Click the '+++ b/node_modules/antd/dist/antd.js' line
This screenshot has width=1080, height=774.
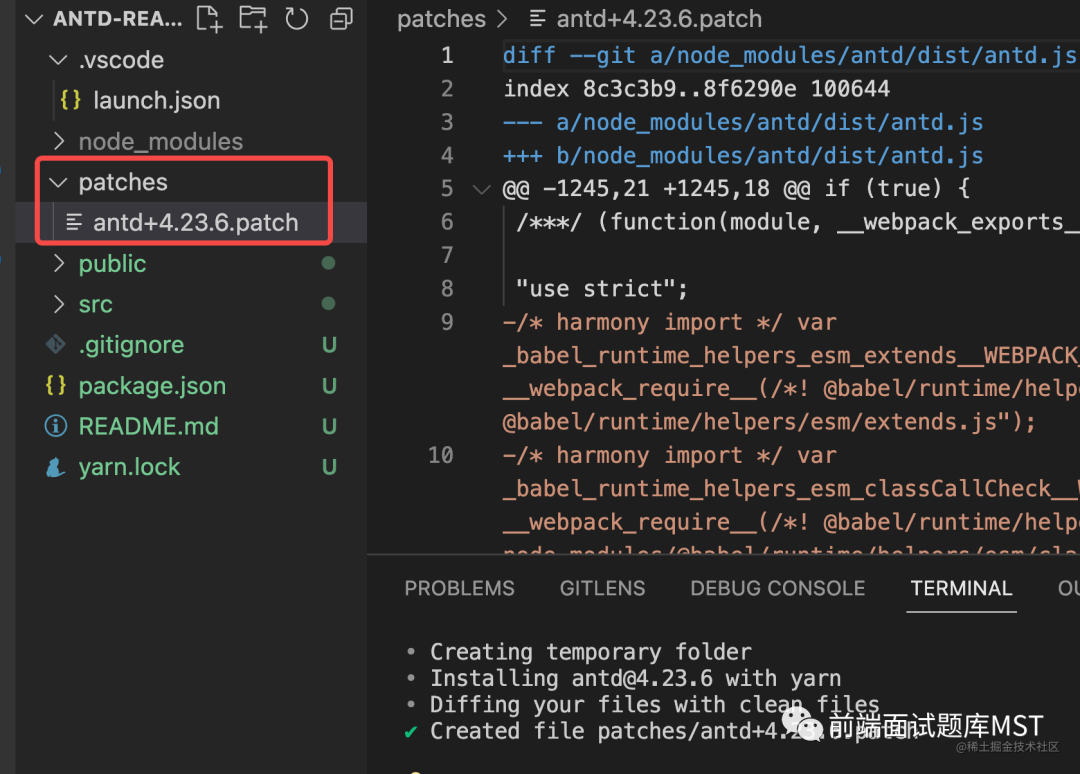coord(743,156)
